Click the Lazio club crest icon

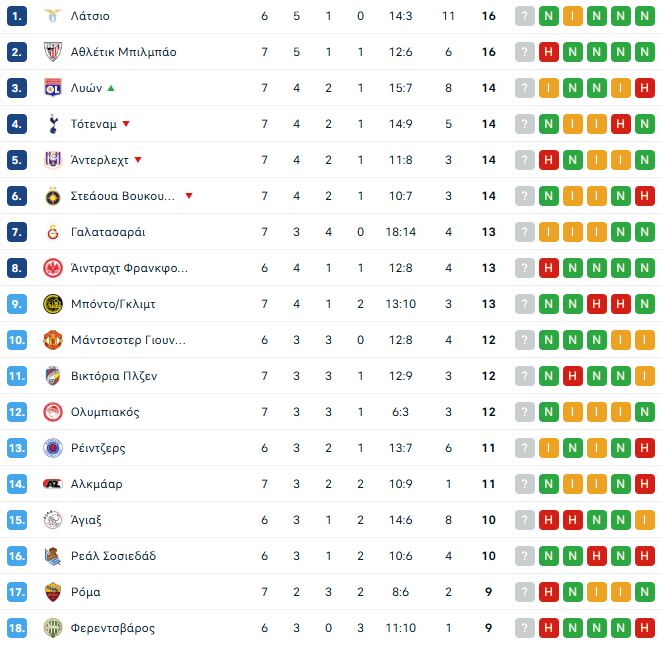[x=52, y=16]
